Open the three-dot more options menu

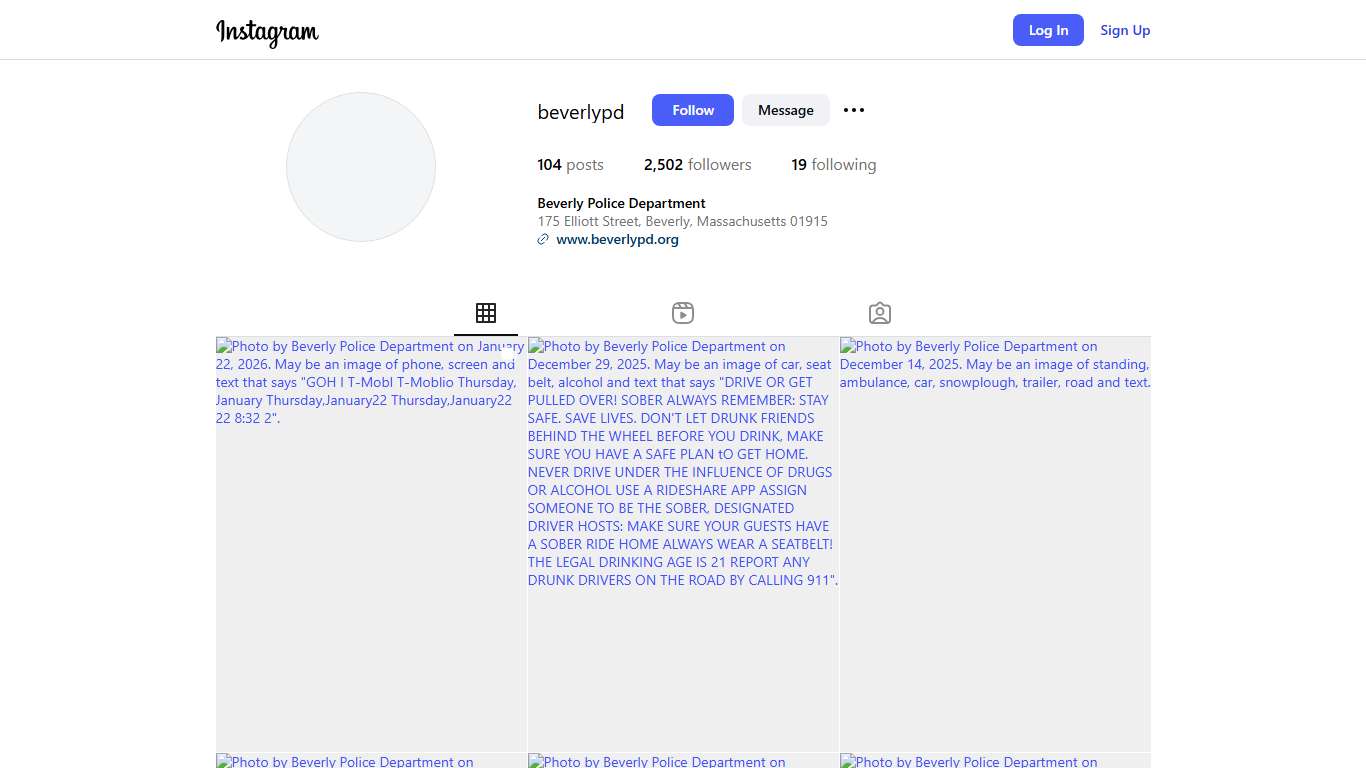[853, 110]
